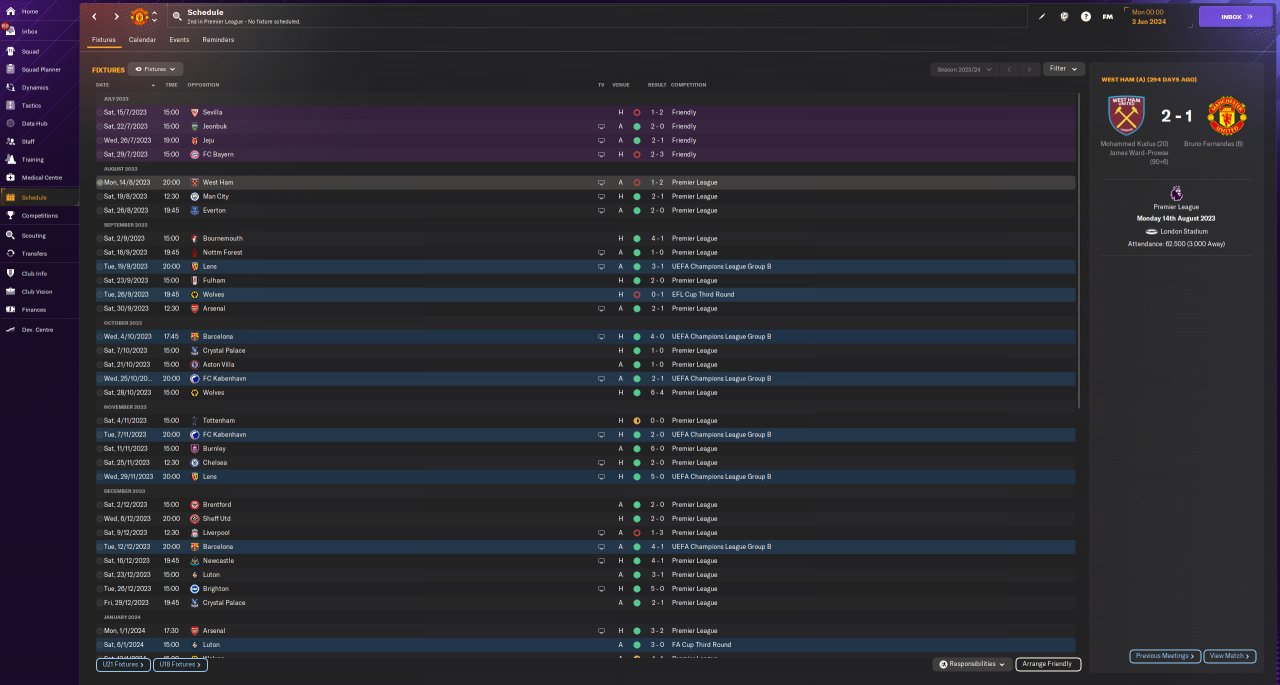Open the FM menu icon
This screenshot has width=1280, height=685.
tap(1108, 17)
